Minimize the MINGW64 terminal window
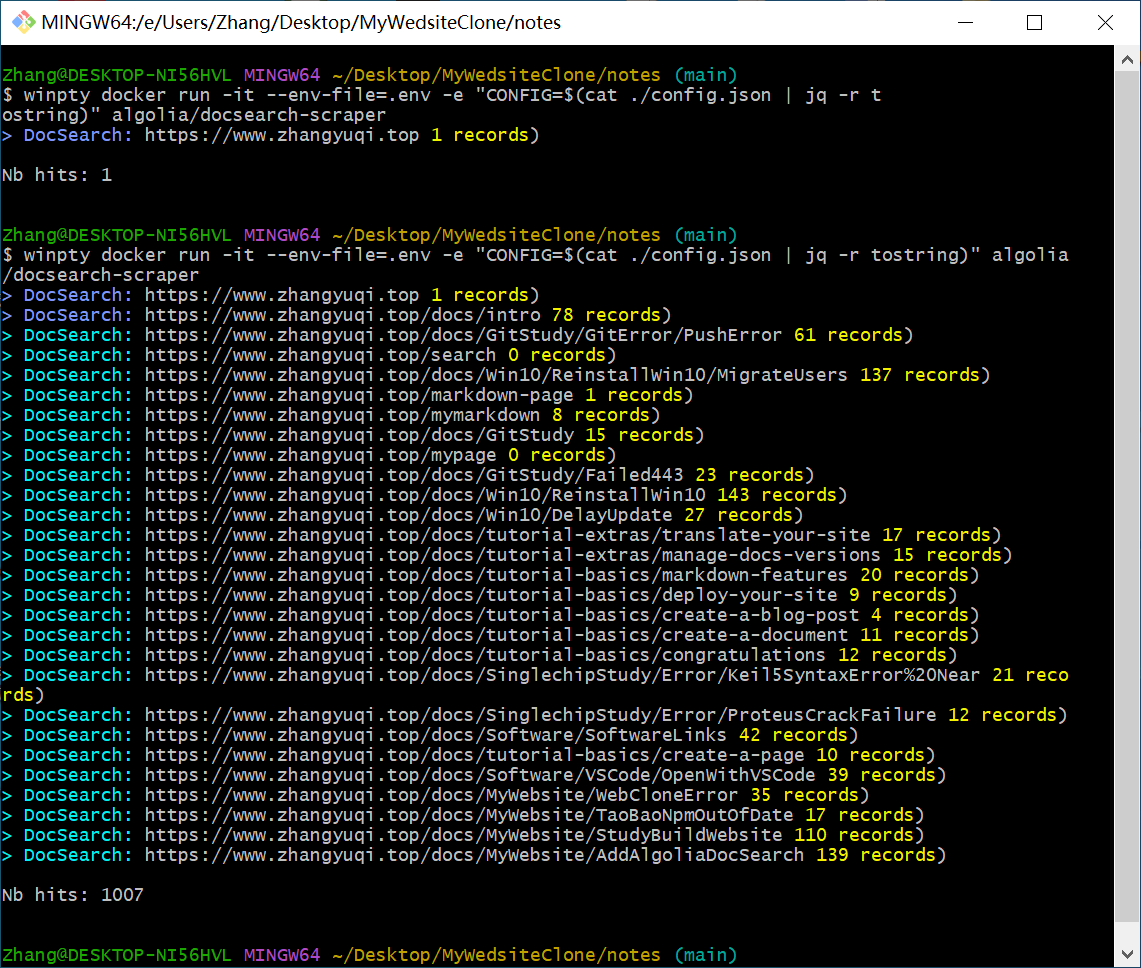 click(966, 23)
